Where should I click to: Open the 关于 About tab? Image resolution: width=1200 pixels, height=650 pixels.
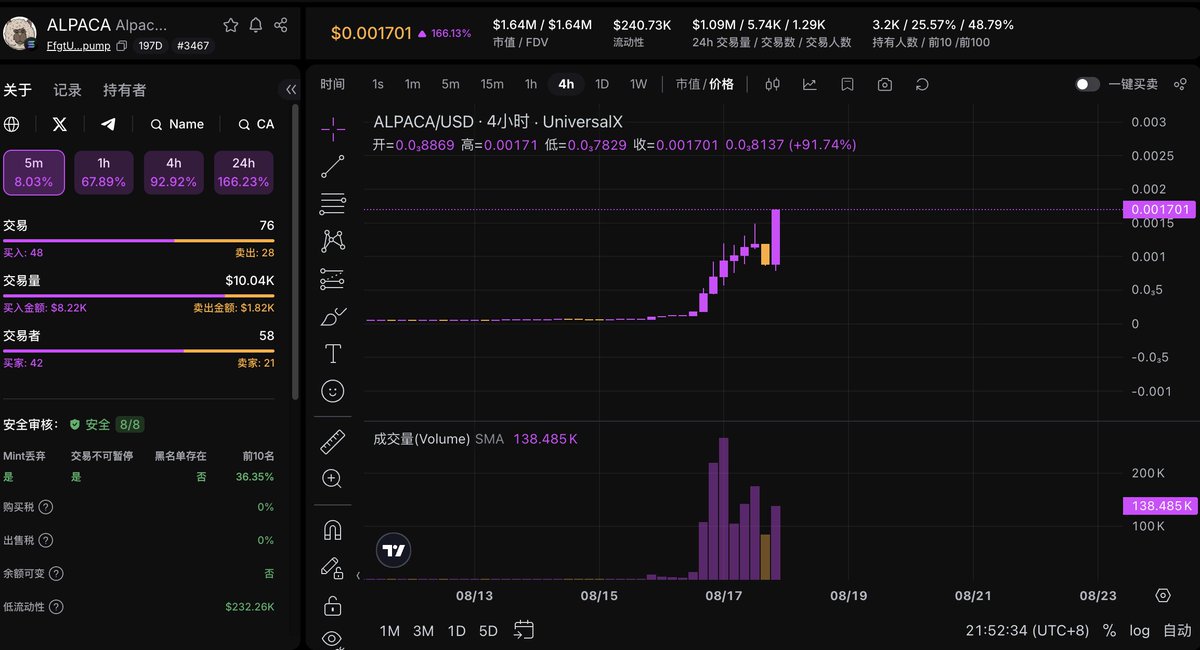pos(17,90)
